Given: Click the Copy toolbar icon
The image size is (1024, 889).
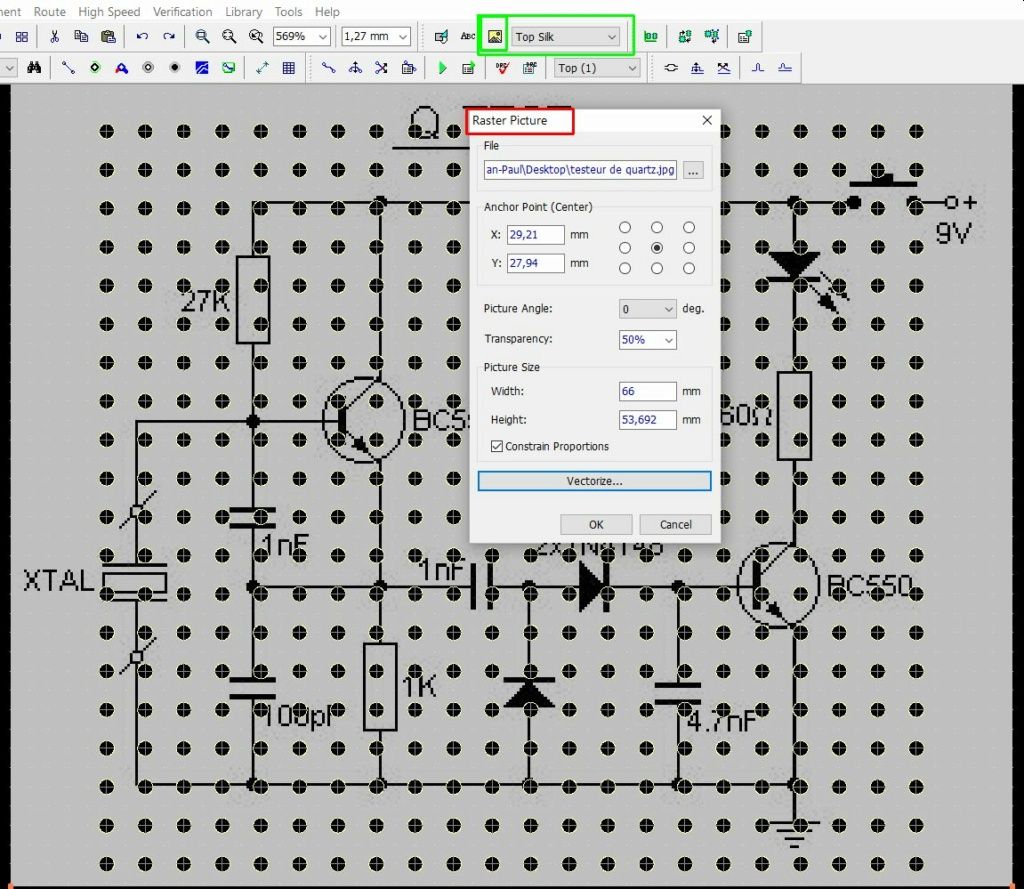Looking at the screenshot, I should (81, 37).
